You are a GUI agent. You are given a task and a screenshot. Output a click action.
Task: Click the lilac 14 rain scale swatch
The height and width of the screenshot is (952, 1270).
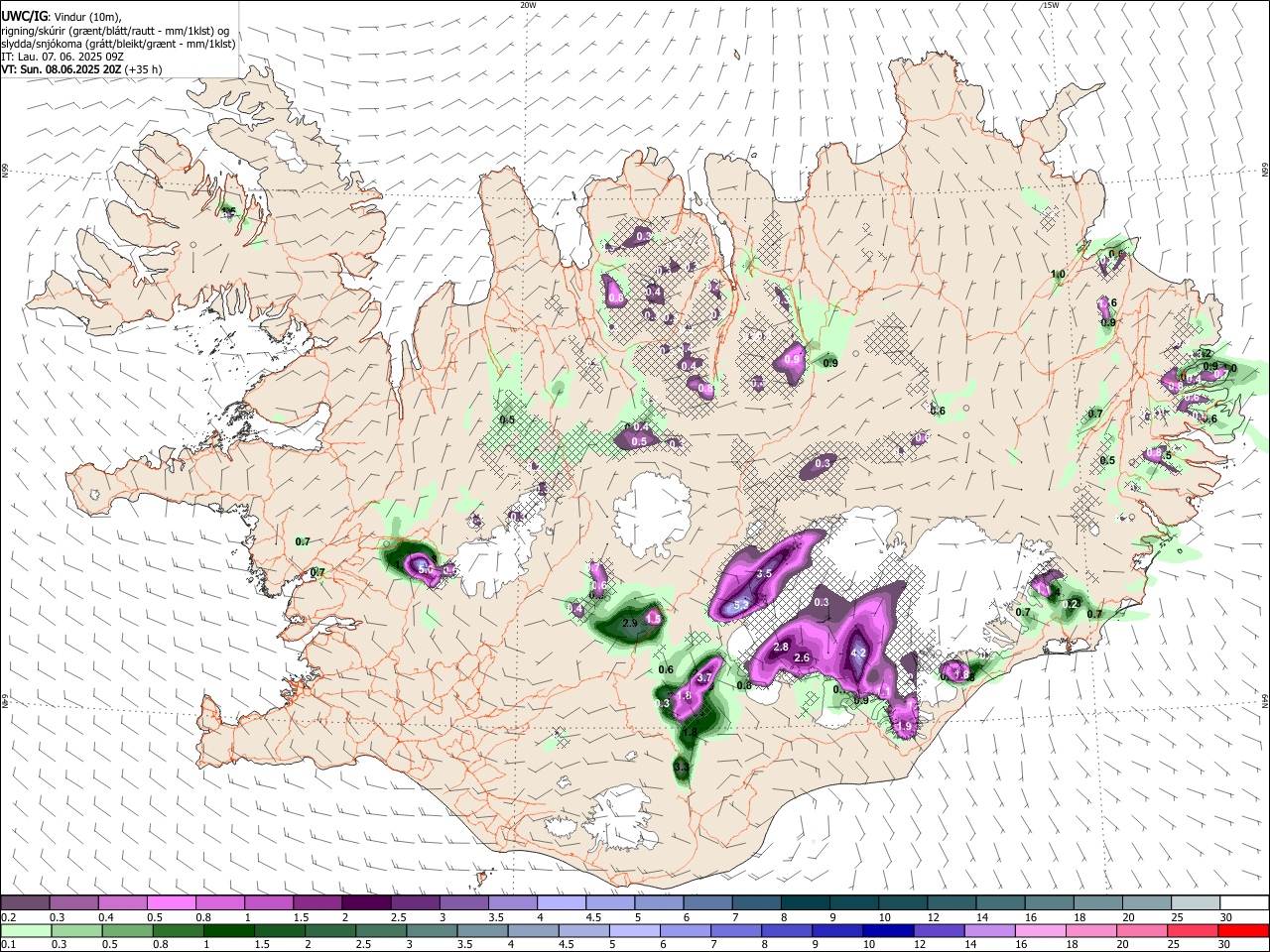[989, 930]
